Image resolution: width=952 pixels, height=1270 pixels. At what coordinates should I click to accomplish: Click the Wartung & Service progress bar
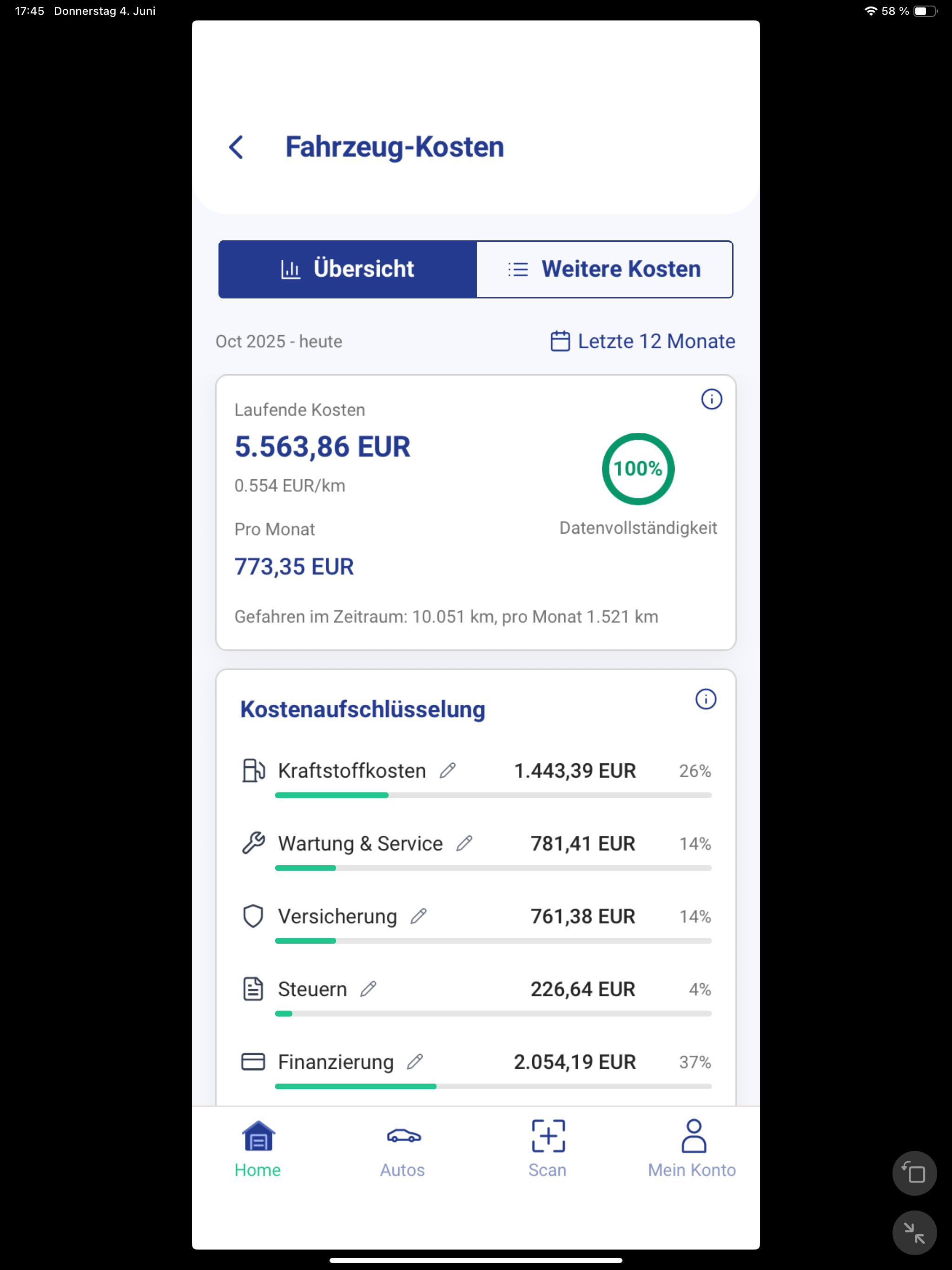tap(493, 868)
